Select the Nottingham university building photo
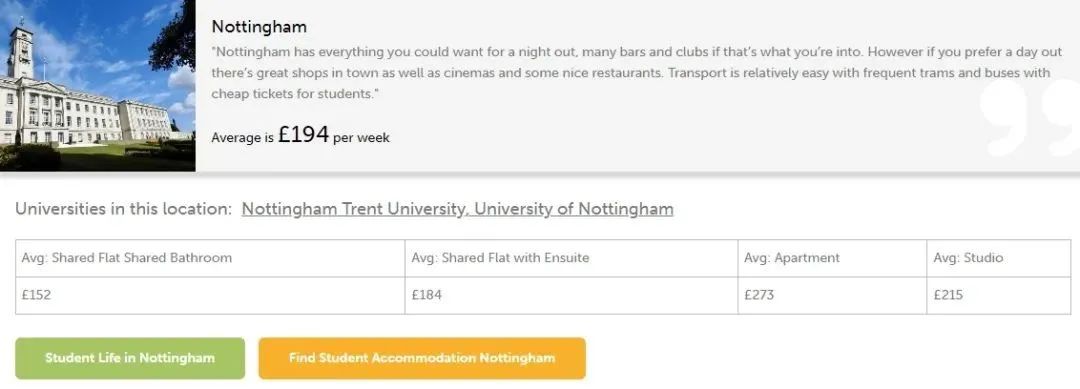This screenshot has height=389, width=1080. coord(98,85)
